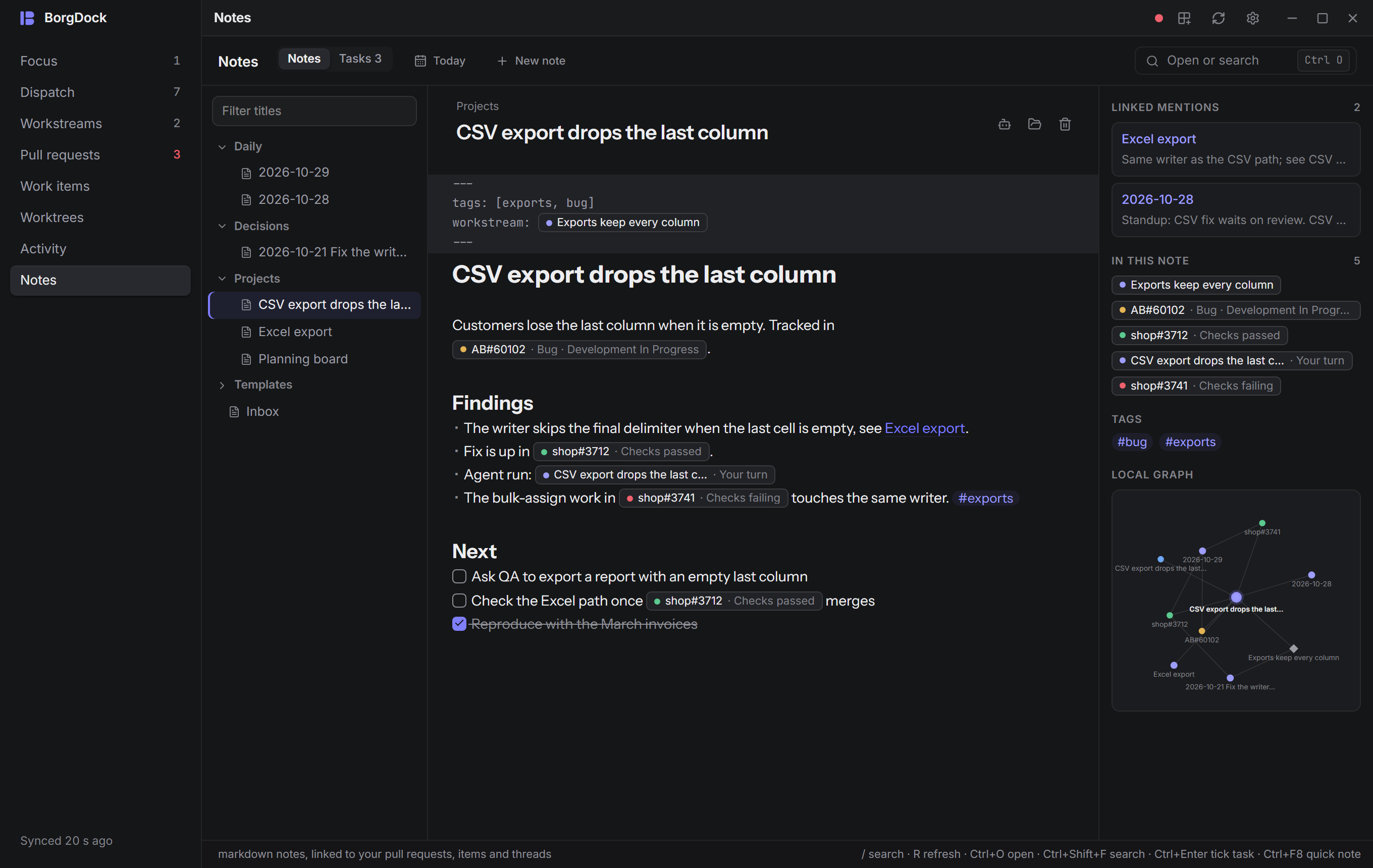Click the document icon of Planning board
The width and height of the screenshot is (1373, 868).
coord(246,359)
